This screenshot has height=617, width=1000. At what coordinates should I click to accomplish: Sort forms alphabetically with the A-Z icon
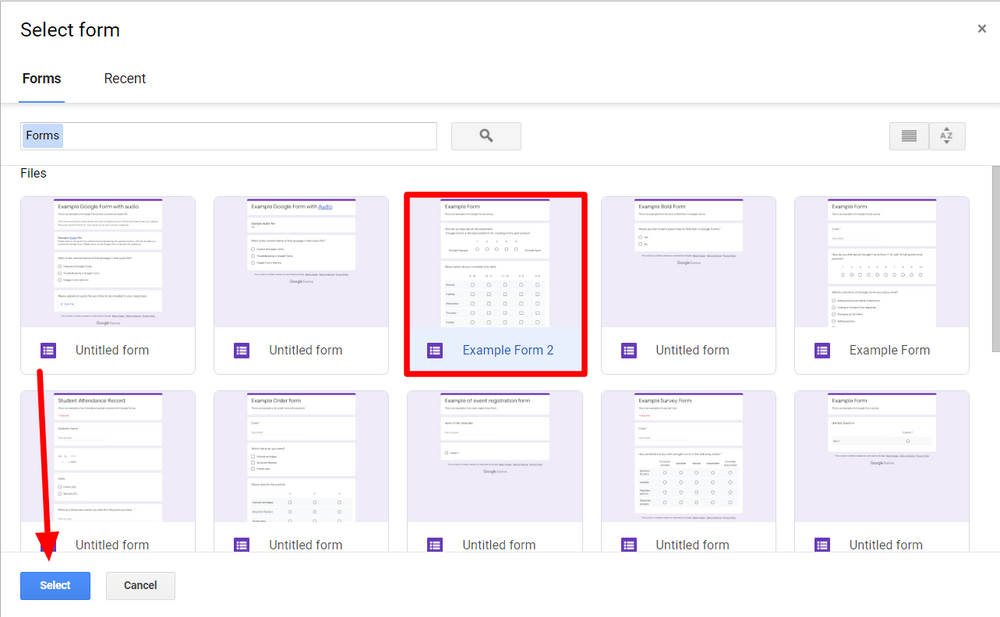(x=946, y=135)
